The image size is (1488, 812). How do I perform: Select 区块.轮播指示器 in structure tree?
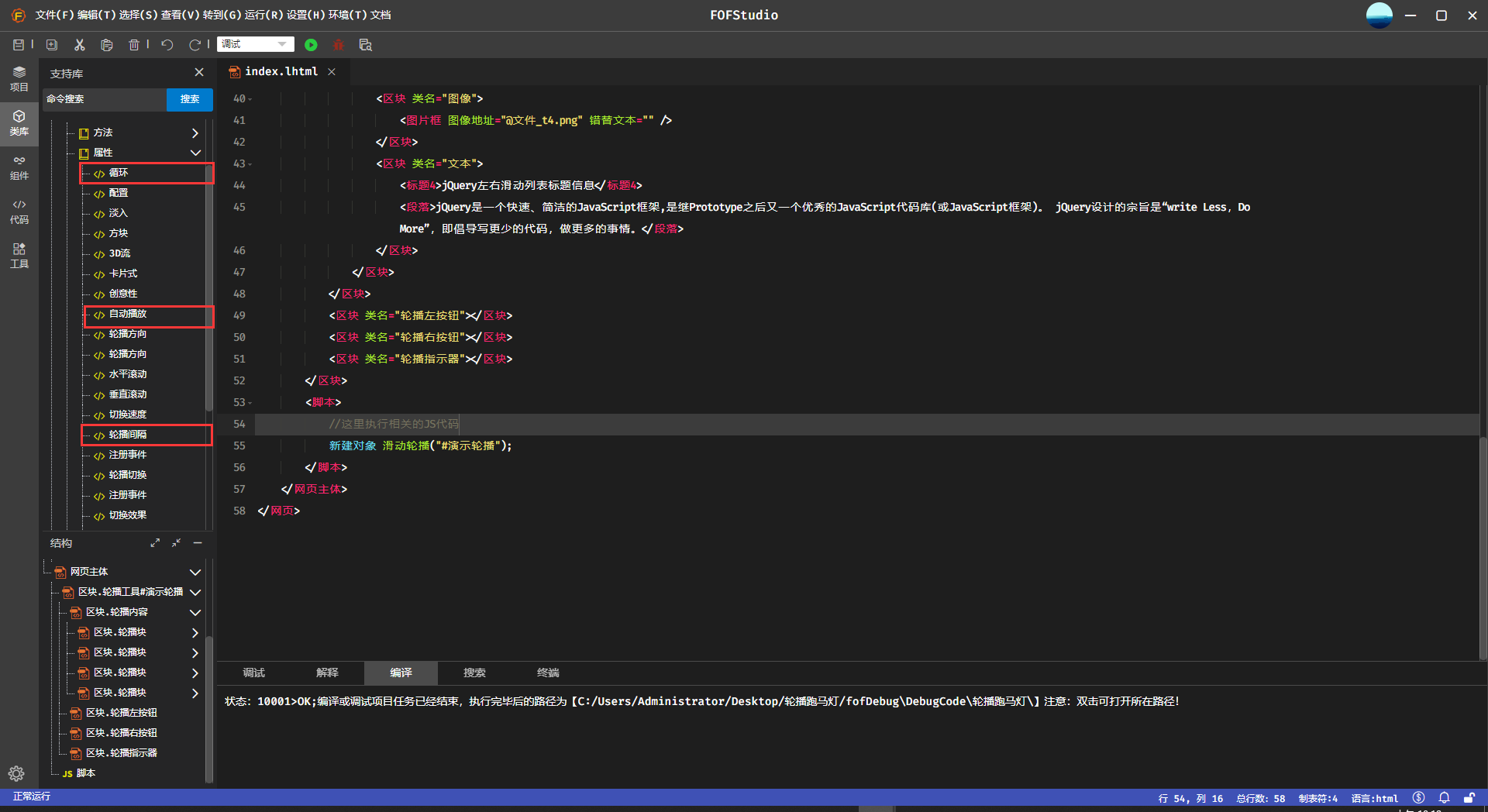click(x=122, y=753)
